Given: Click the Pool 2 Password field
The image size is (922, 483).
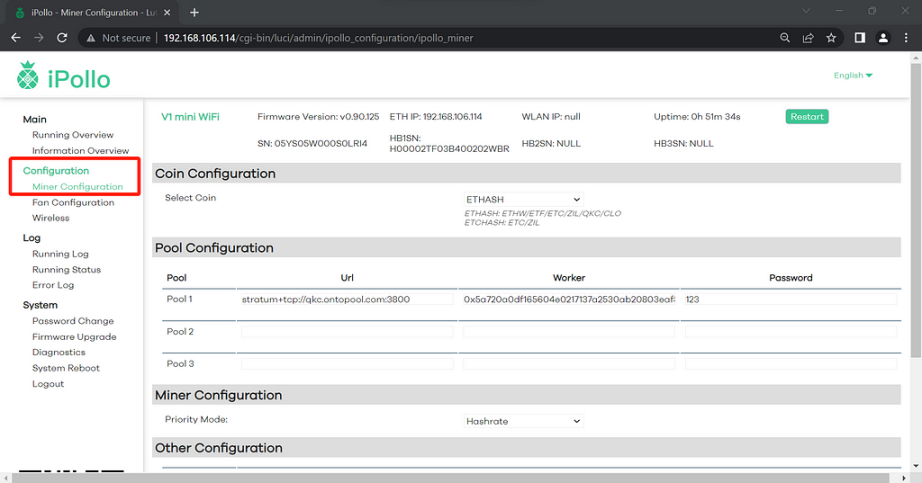Looking at the screenshot, I should coord(790,332).
